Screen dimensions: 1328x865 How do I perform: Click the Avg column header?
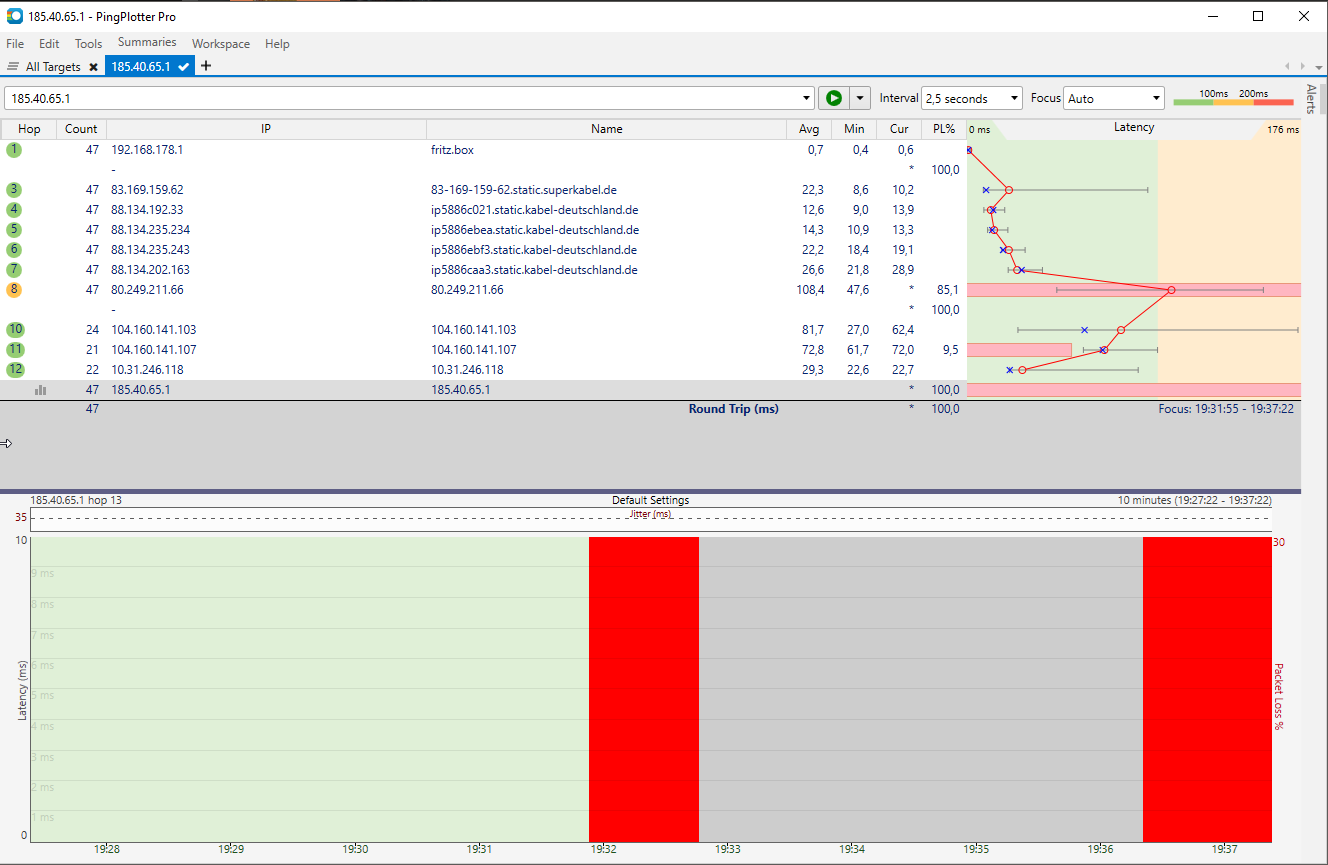pyautogui.click(x=809, y=129)
